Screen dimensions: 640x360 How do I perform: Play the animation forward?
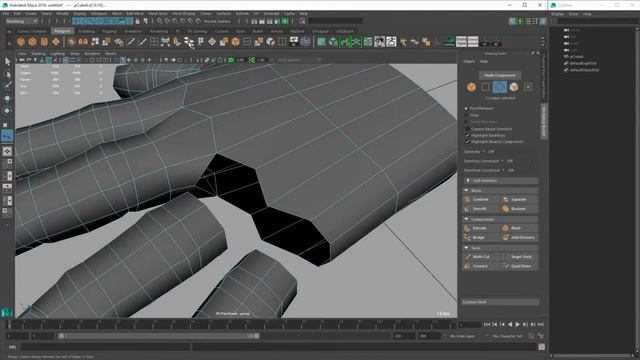(518, 324)
